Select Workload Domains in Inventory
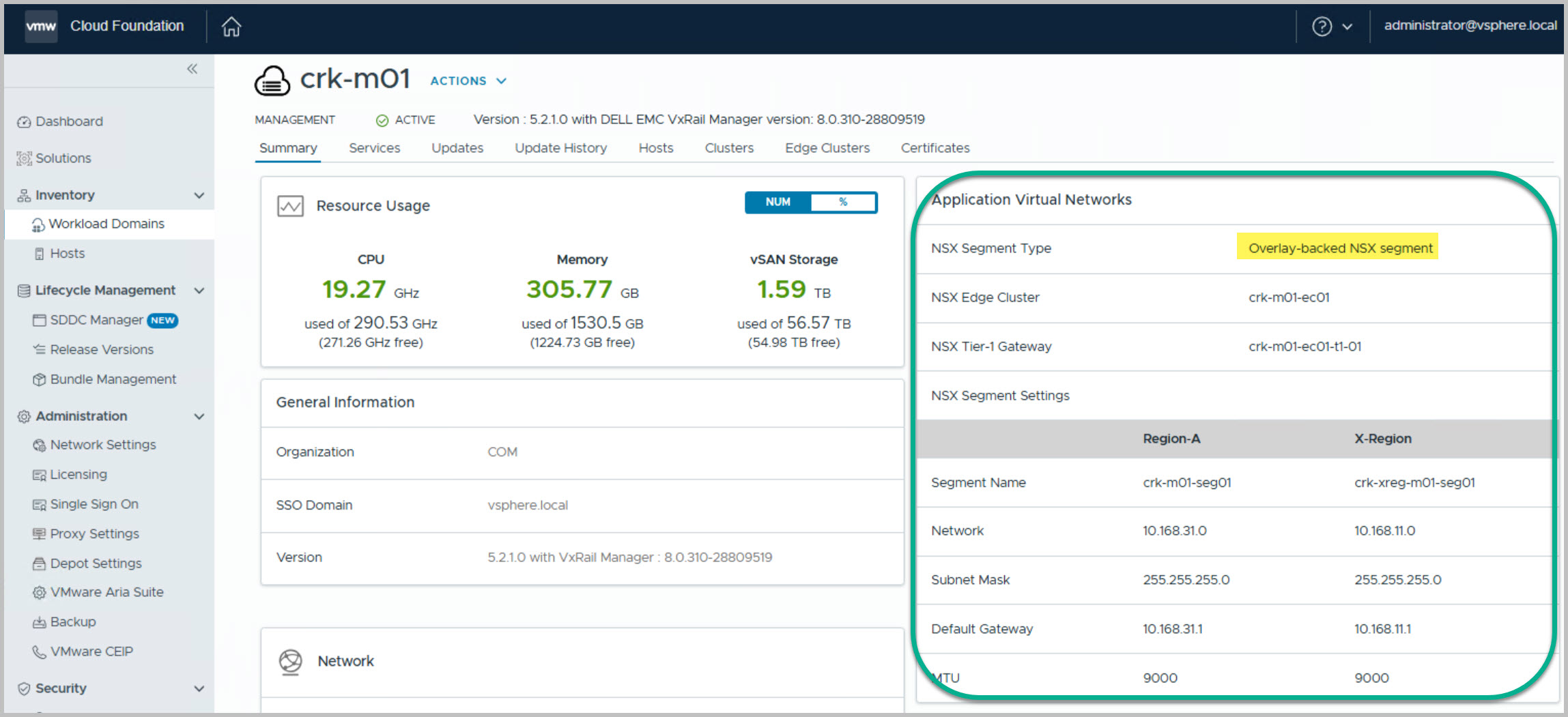 tap(106, 224)
